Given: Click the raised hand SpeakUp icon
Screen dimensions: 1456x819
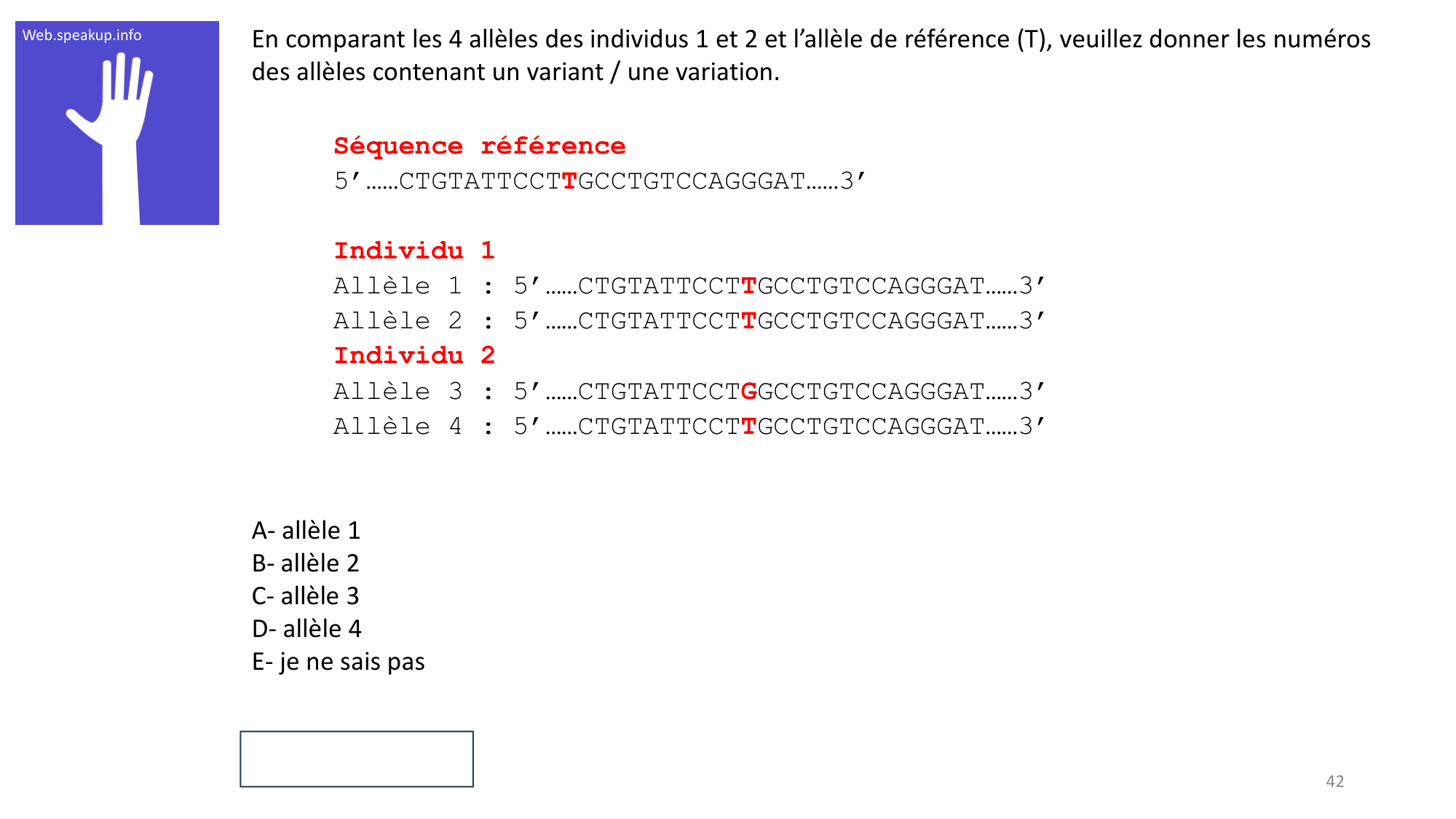Looking at the screenshot, I should point(116,135).
